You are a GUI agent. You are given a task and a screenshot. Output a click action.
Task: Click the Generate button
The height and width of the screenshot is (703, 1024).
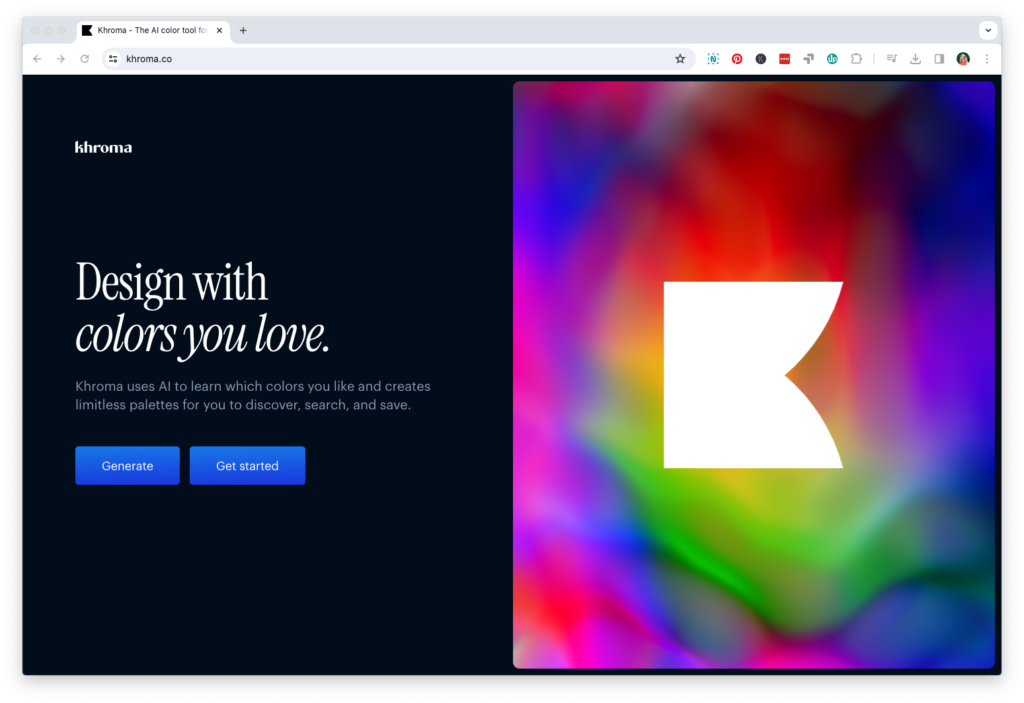click(127, 466)
